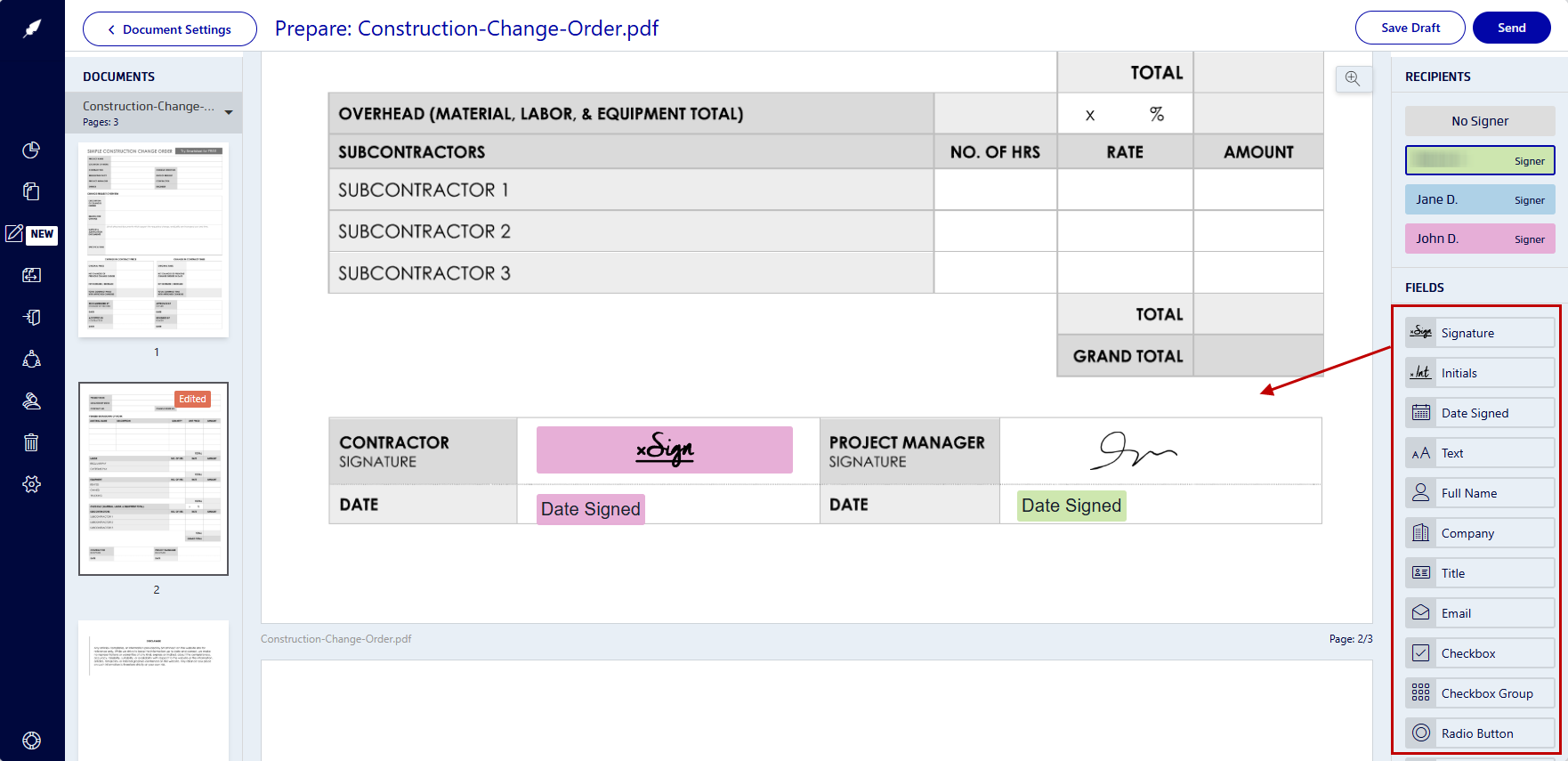Open the contacts icon in the left sidebar
Image resolution: width=1568 pixels, height=761 pixels.
click(x=31, y=358)
